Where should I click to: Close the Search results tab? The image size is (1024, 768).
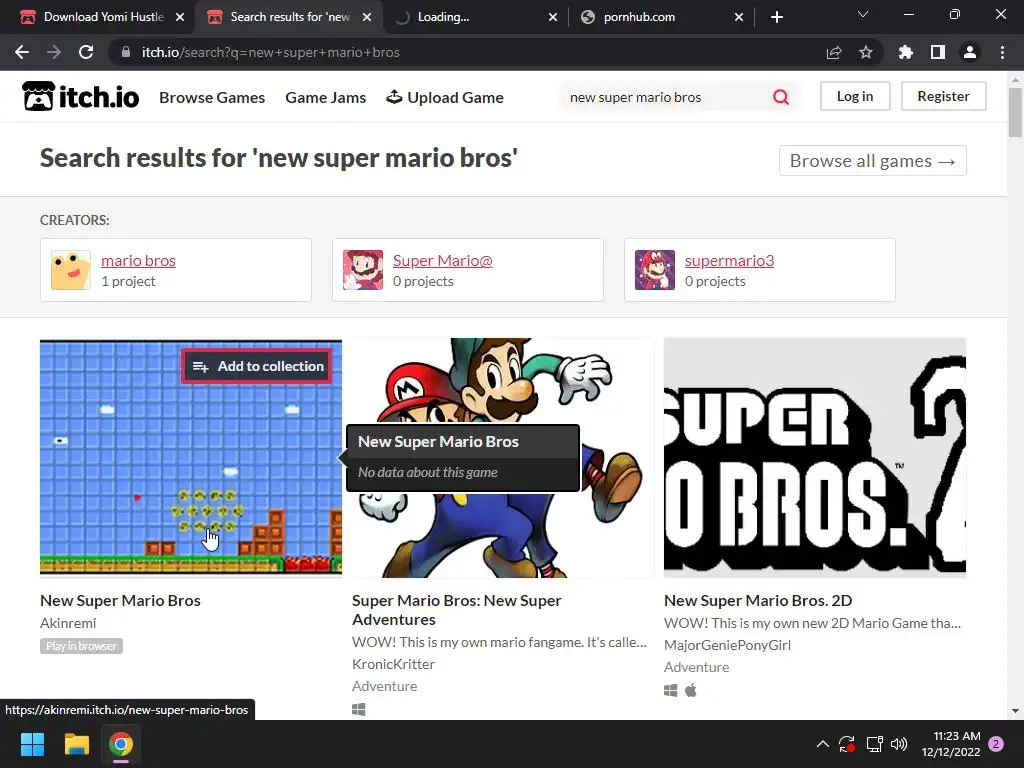(x=367, y=17)
